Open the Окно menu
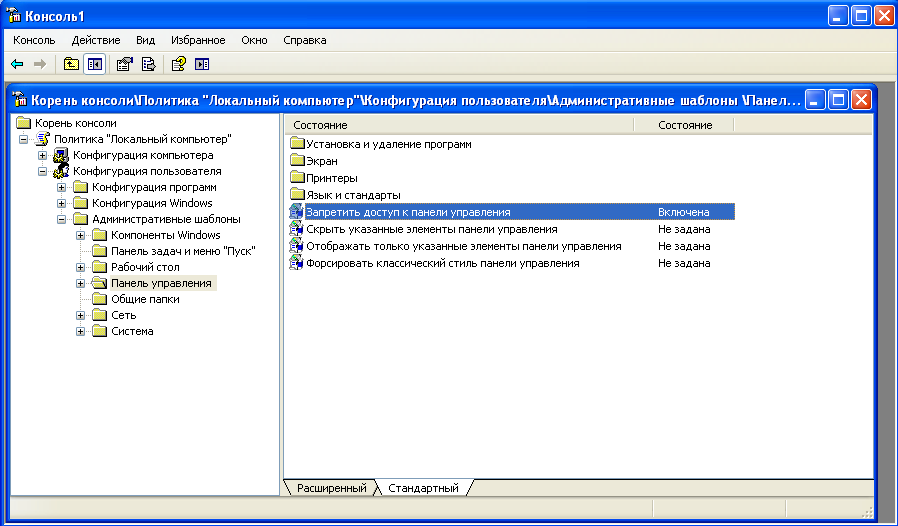 click(254, 40)
